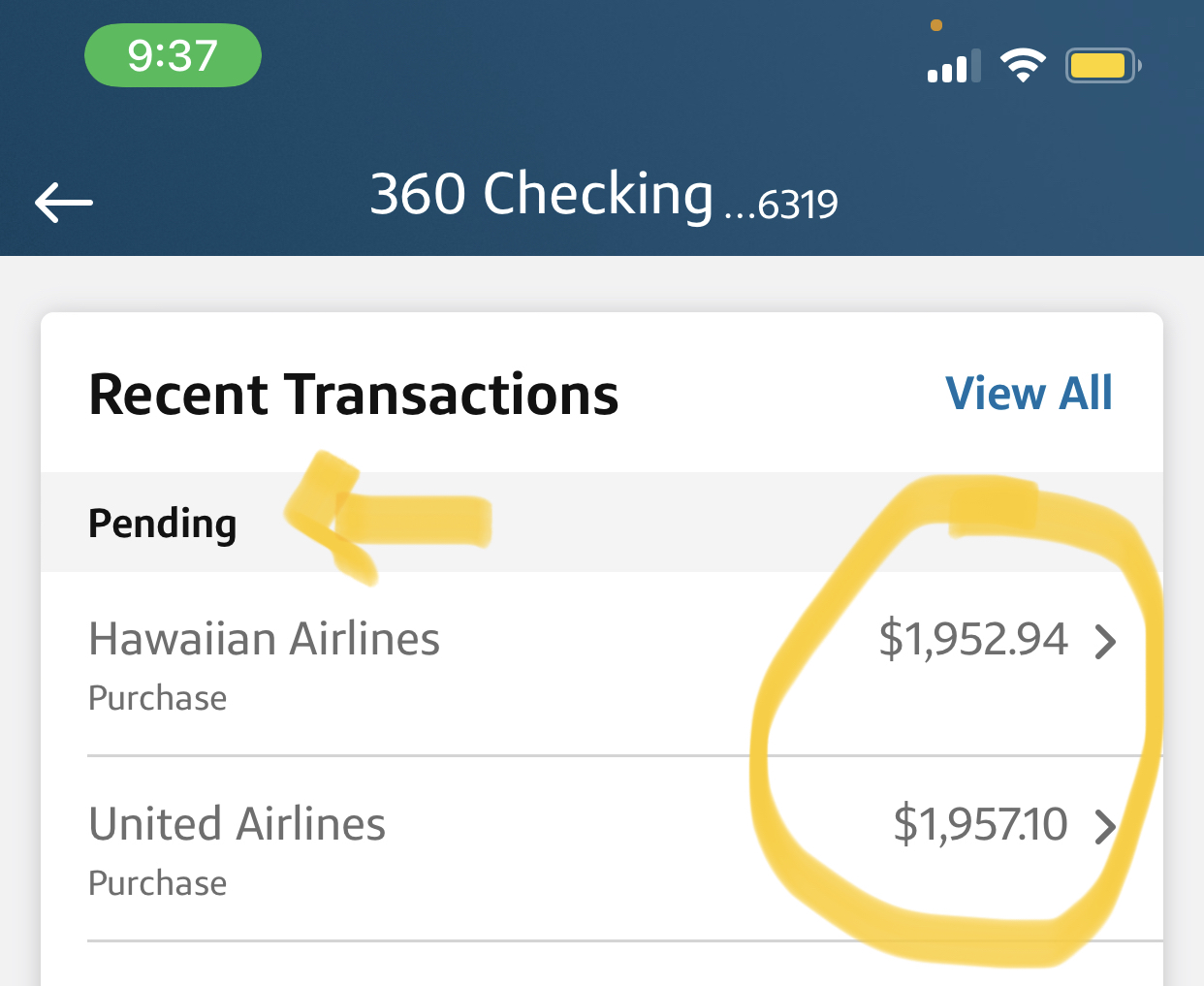The height and width of the screenshot is (986, 1204).
Task: Tap the Wi-Fi status icon
Action: [1023, 66]
